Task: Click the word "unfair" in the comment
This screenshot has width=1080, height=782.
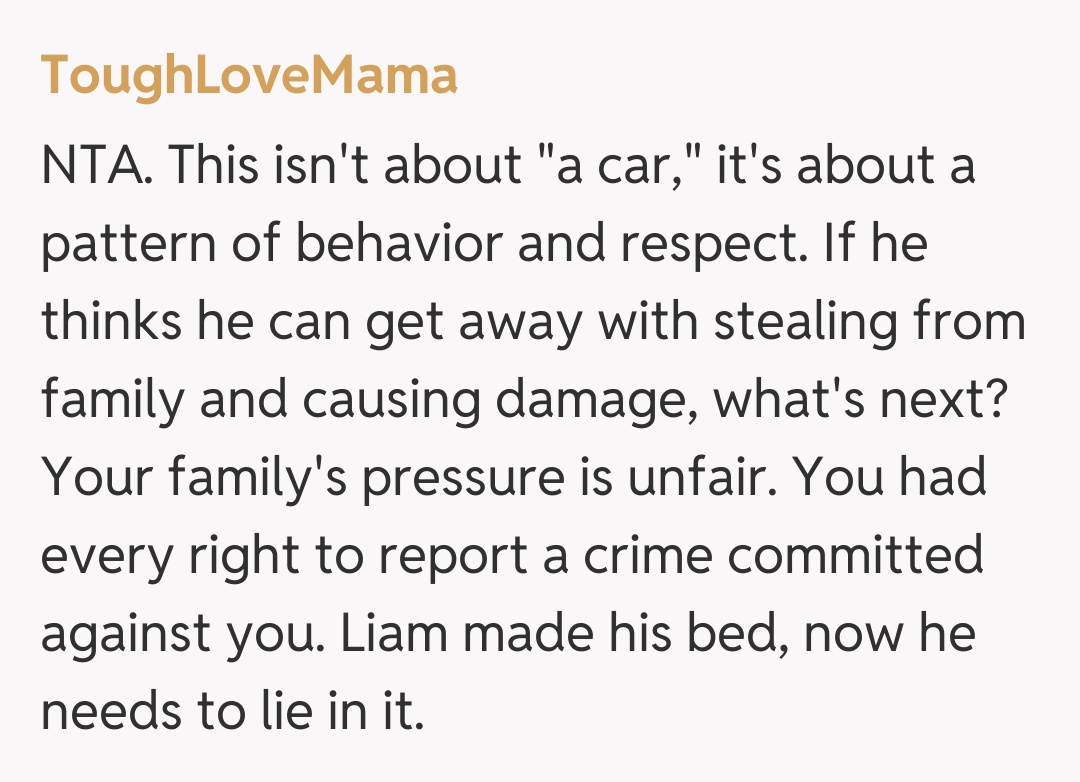Action: tap(701, 480)
